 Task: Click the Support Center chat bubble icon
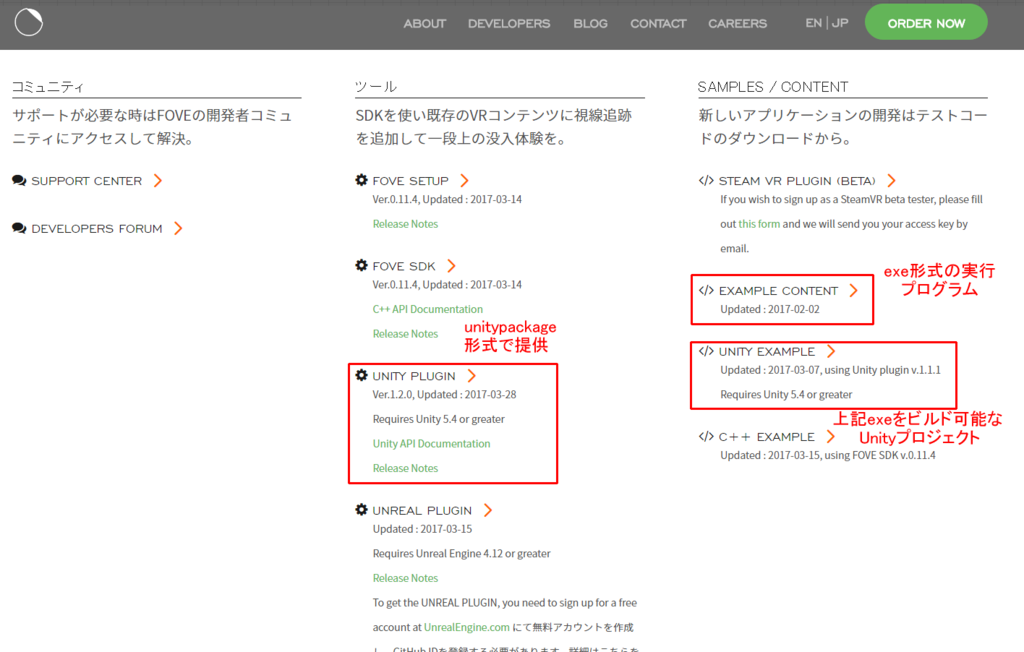[x=19, y=180]
